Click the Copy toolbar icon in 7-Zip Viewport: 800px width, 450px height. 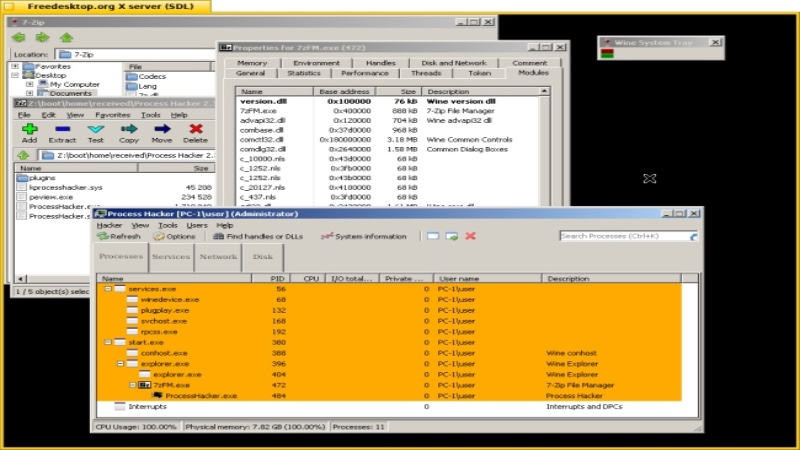[129, 129]
